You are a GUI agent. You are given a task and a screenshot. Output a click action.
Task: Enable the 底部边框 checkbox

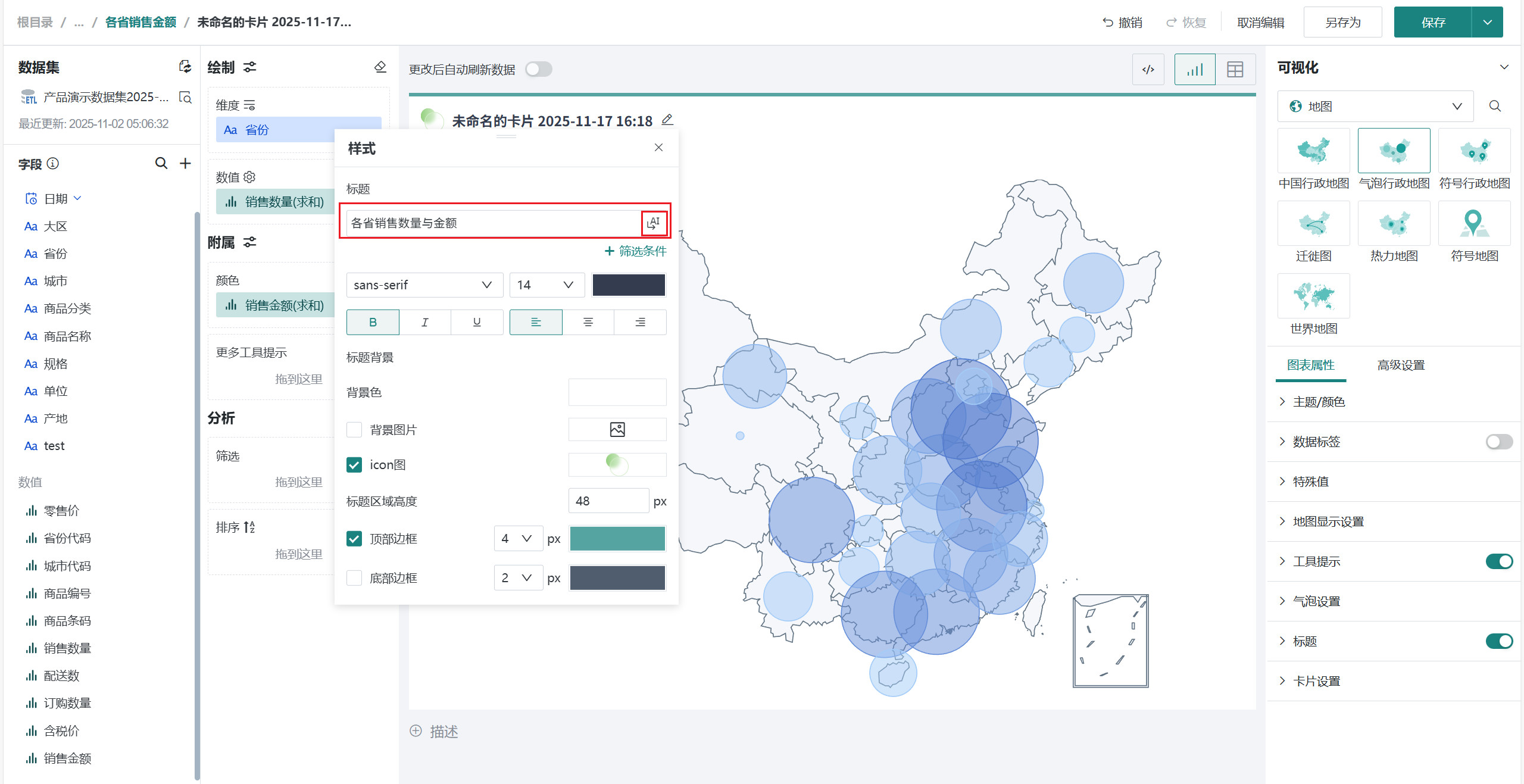click(354, 577)
